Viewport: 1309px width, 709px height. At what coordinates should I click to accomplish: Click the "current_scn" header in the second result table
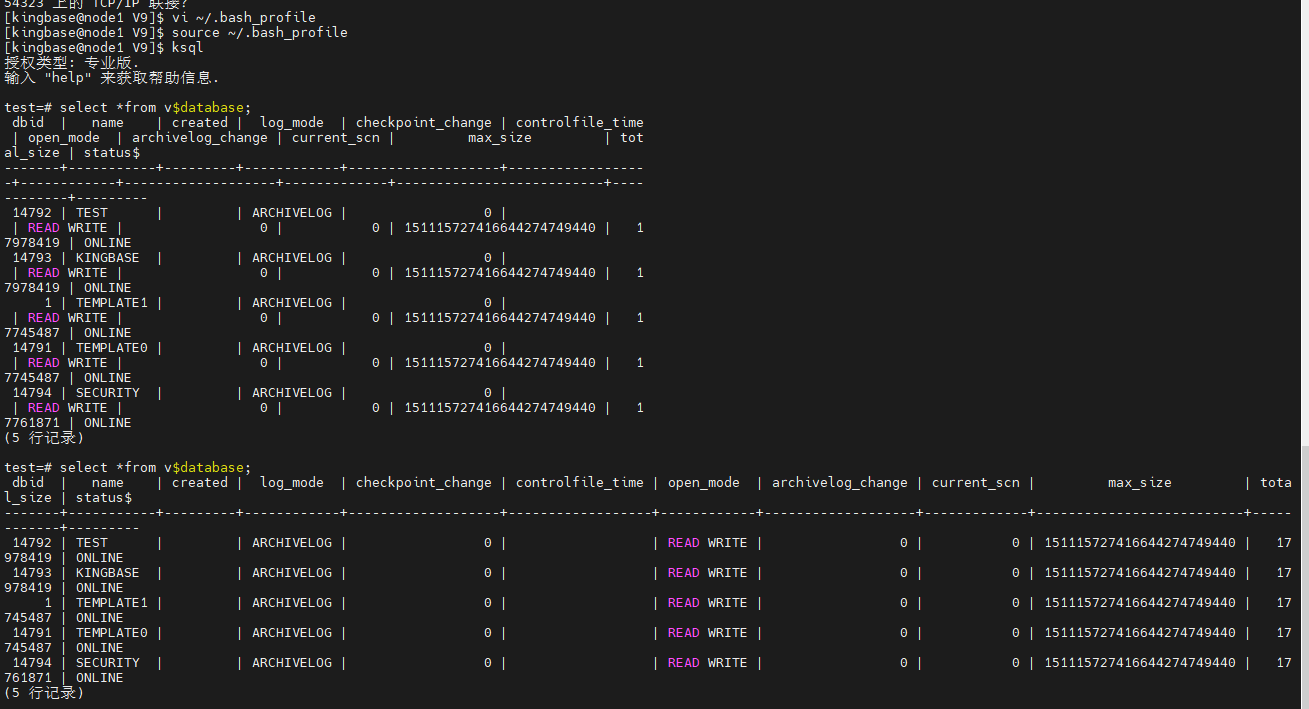pos(975,482)
